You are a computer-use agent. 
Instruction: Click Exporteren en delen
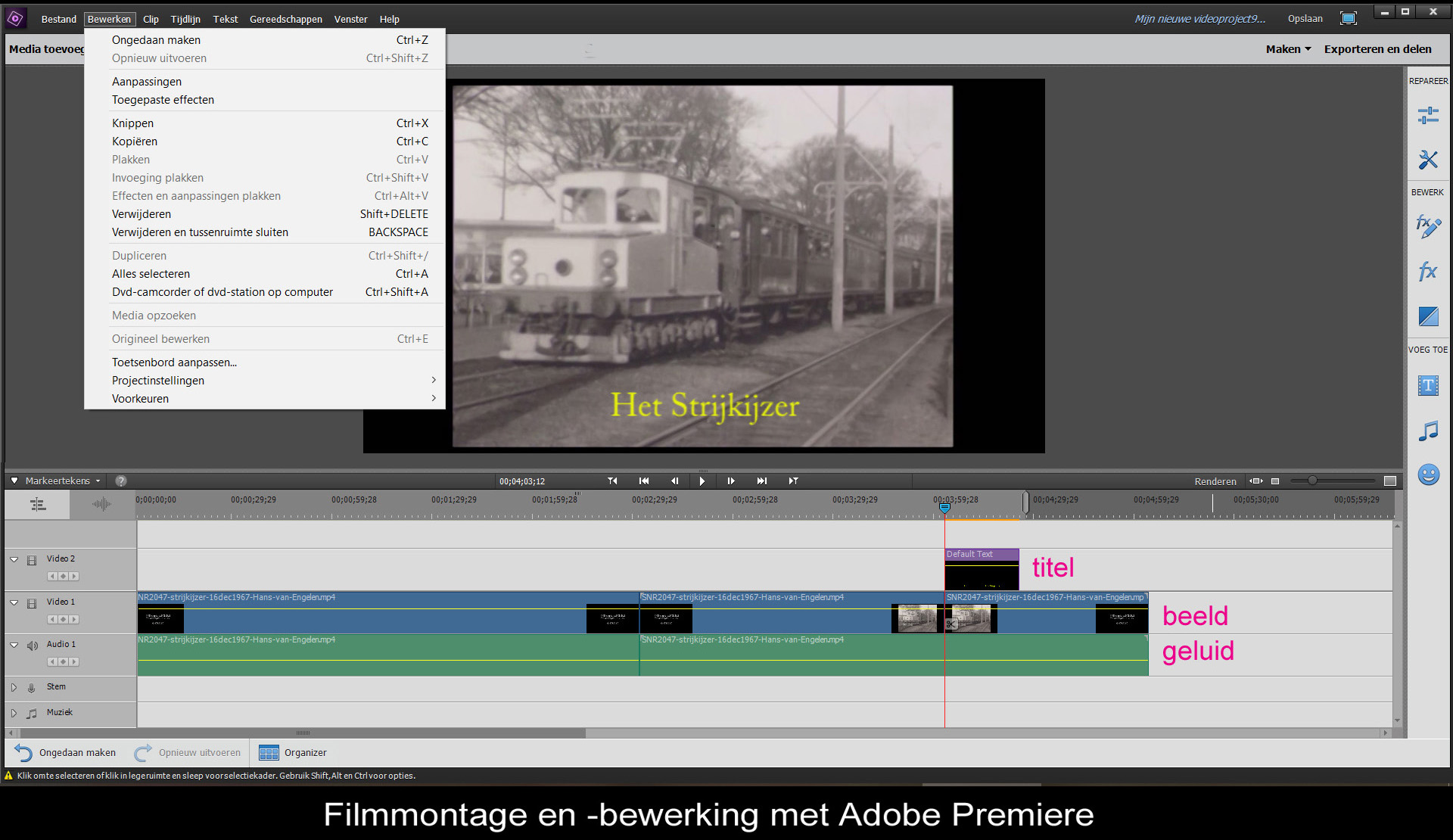coord(1377,49)
